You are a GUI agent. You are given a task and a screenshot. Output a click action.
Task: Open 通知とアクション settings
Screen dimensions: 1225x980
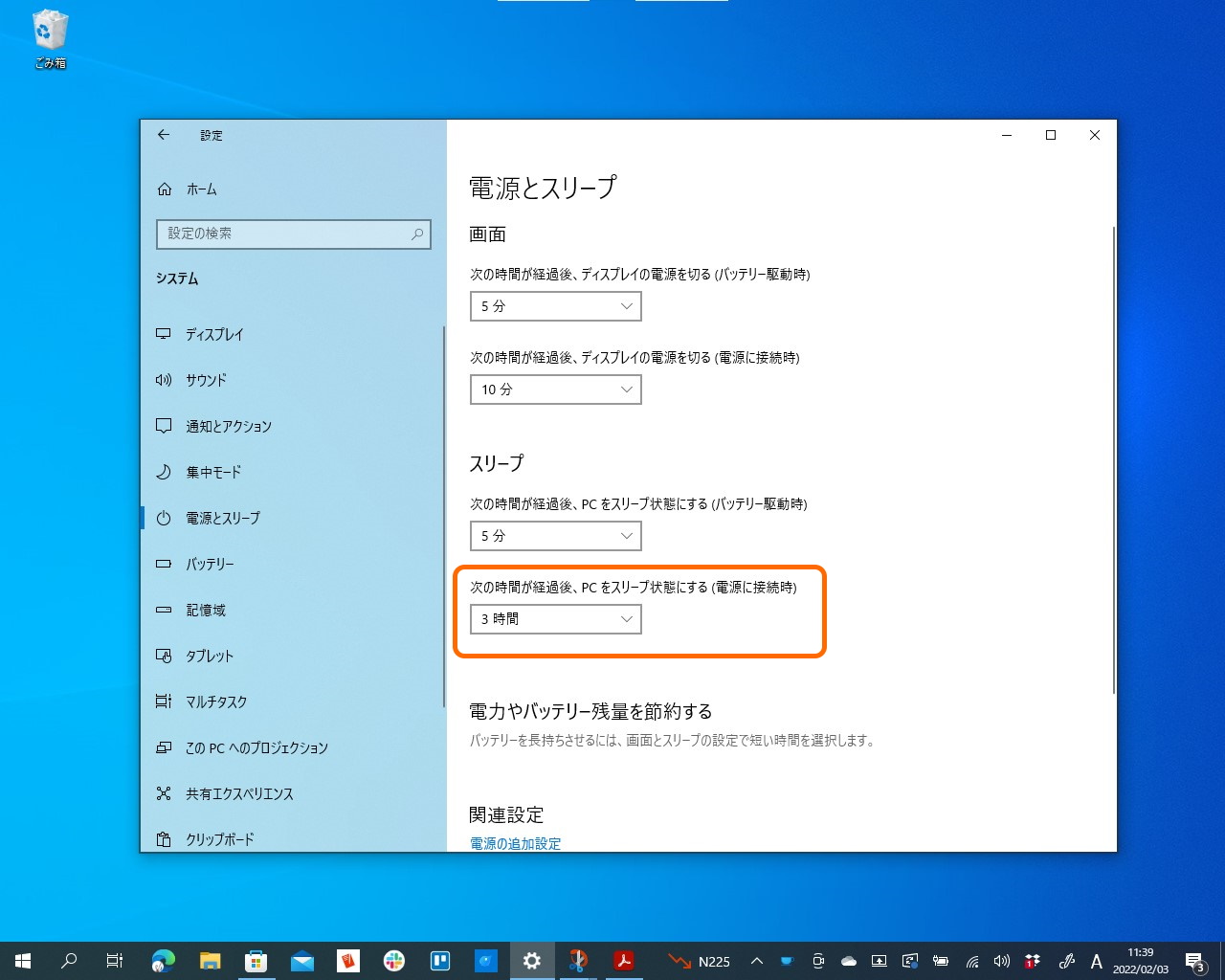pyautogui.click(x=230, y=426)
